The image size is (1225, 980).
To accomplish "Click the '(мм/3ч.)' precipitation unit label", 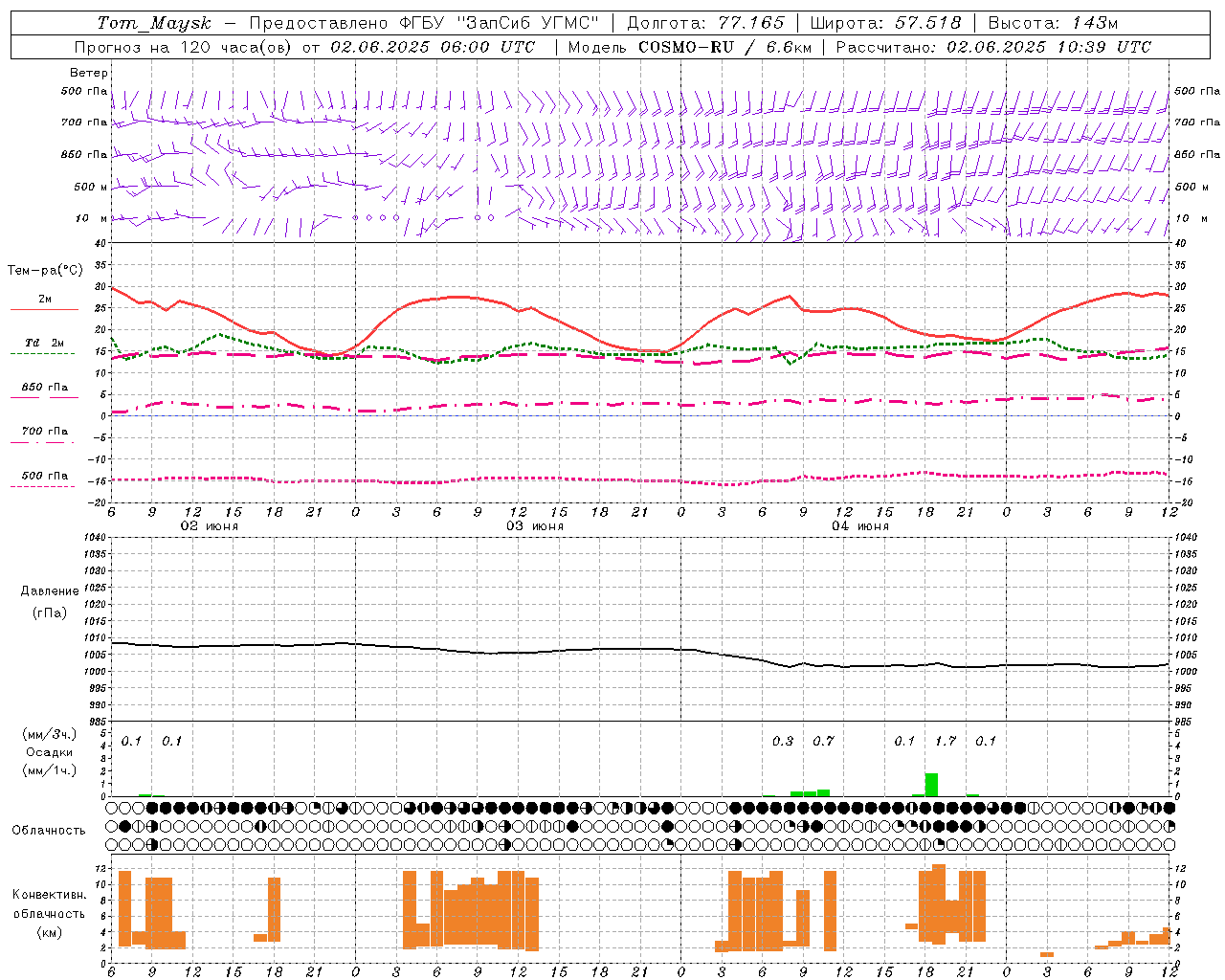I will (x=50, y=735).
